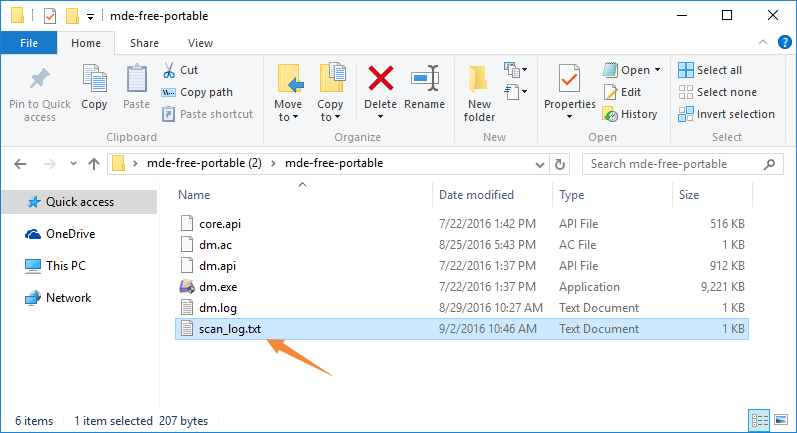Click the search magnifier icon
This screenshot has width=797, height=433.
[x=770, y=164]
